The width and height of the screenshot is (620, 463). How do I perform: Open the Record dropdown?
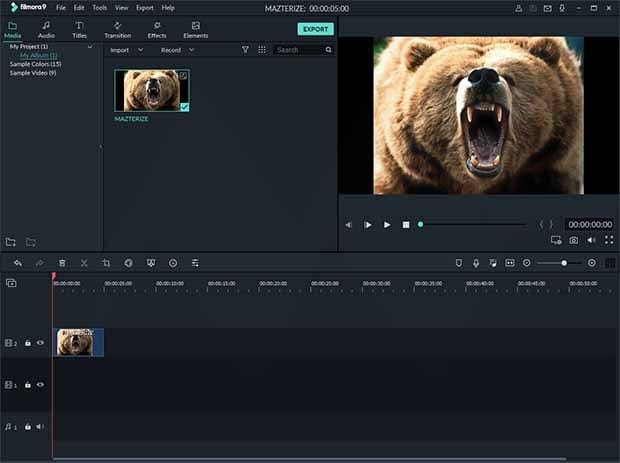pyautogui.click(x=177, y=49)
